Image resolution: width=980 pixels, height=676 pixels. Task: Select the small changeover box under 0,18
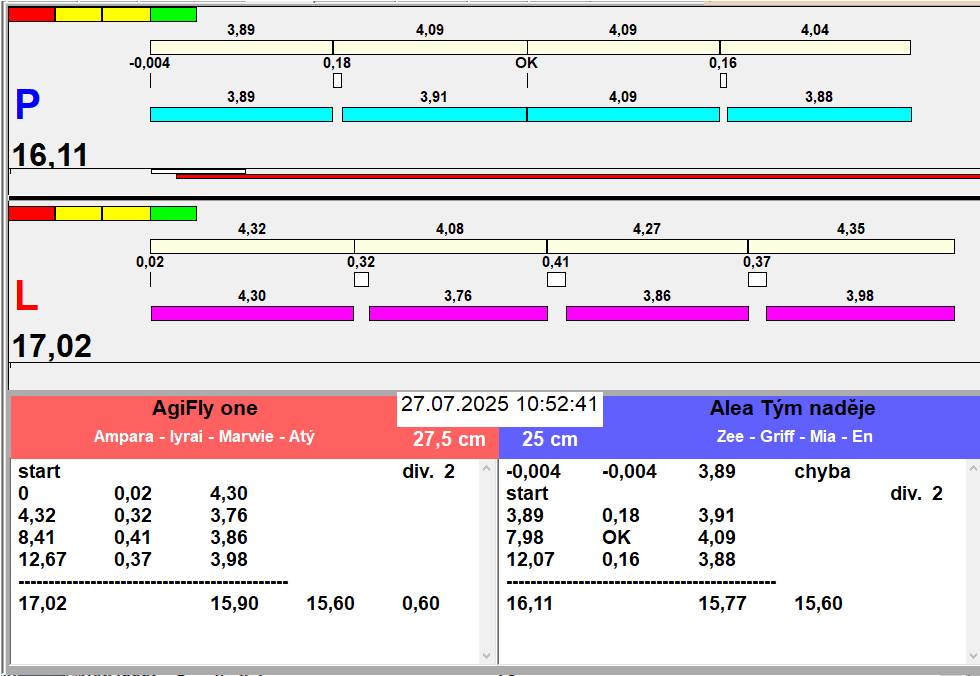click(337, 80)
